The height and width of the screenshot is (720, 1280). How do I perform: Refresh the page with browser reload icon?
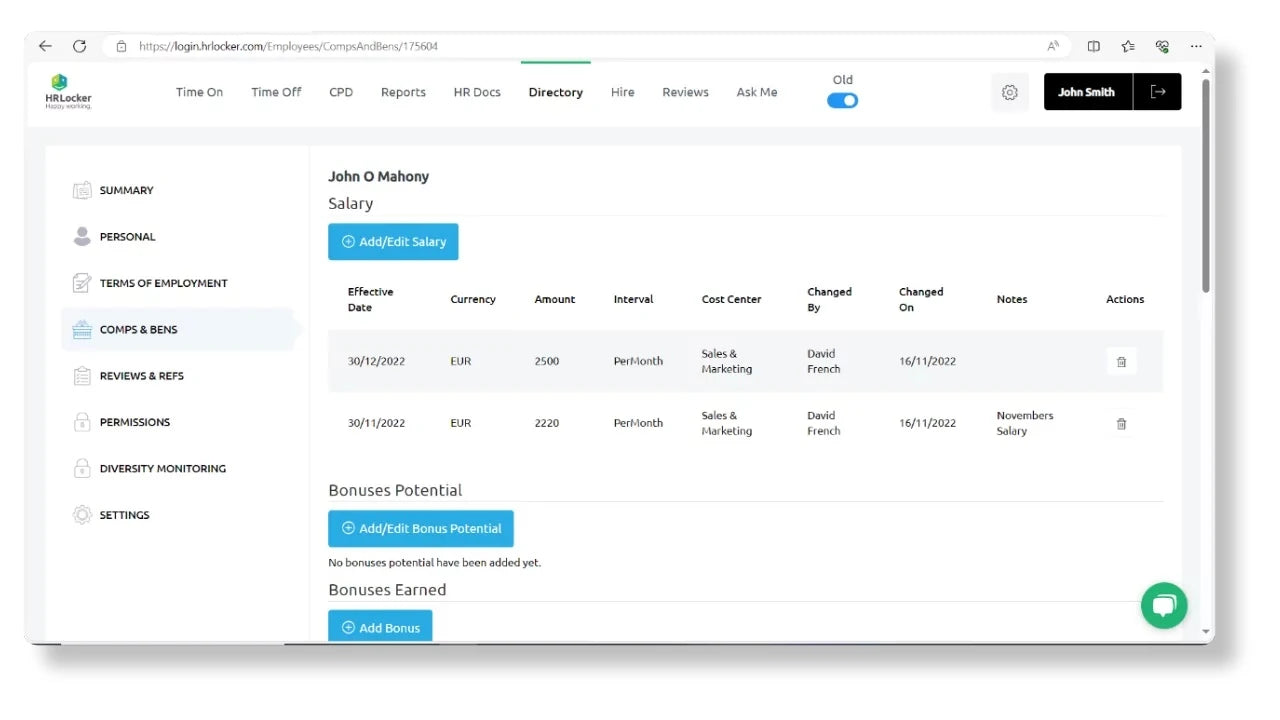click(80, 46)
